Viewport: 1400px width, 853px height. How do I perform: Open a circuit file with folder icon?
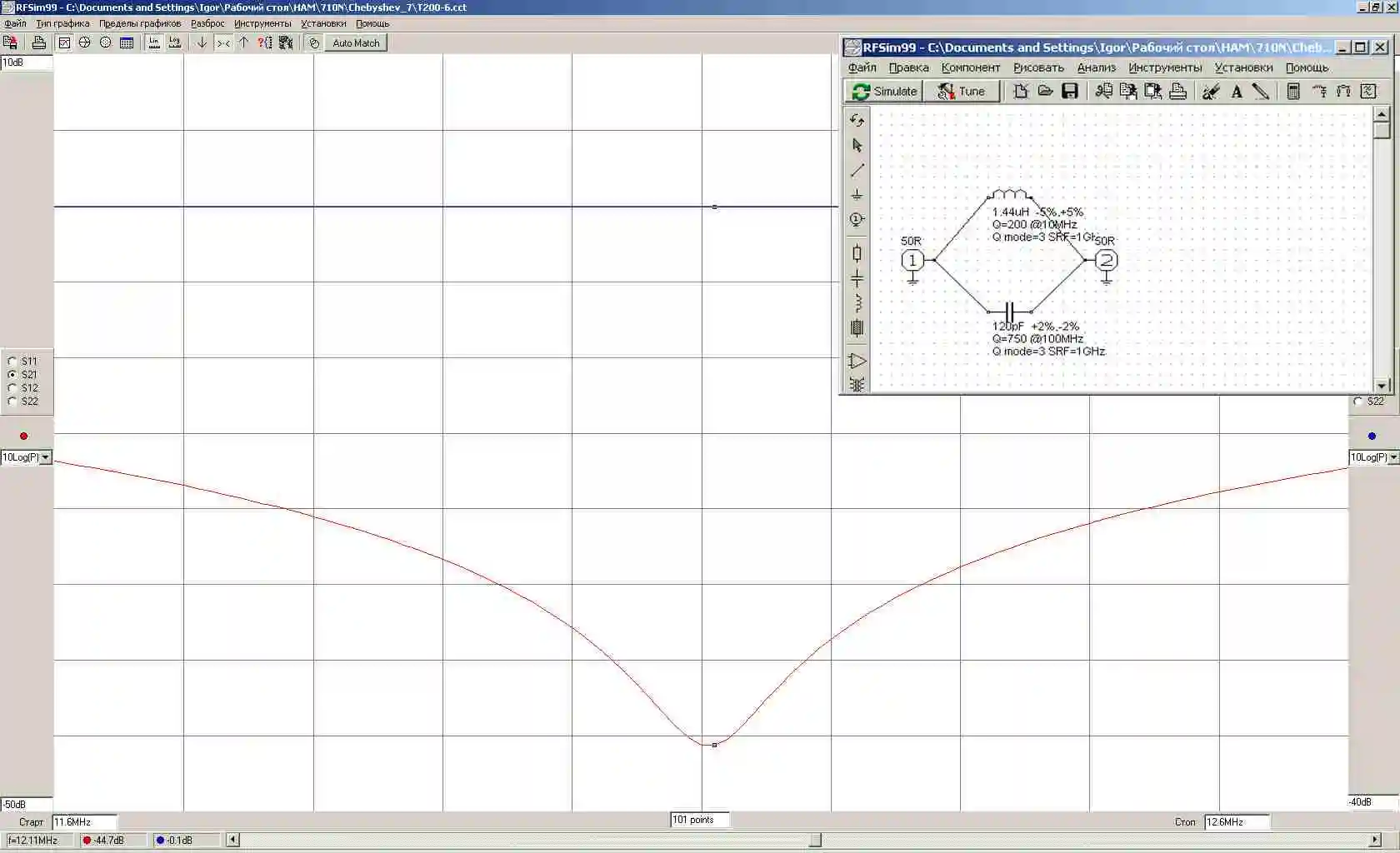coord(1045,92)
